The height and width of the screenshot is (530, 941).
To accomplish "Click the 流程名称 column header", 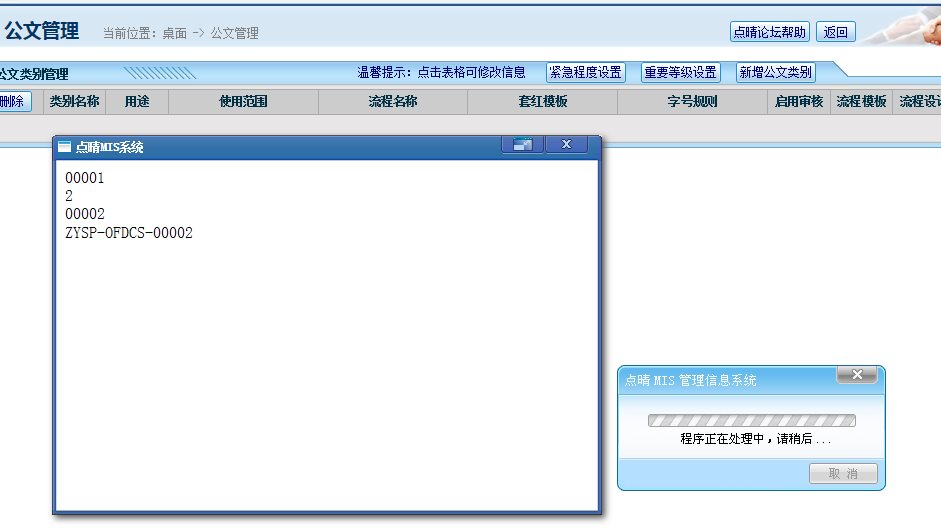I will pos(392,102).
